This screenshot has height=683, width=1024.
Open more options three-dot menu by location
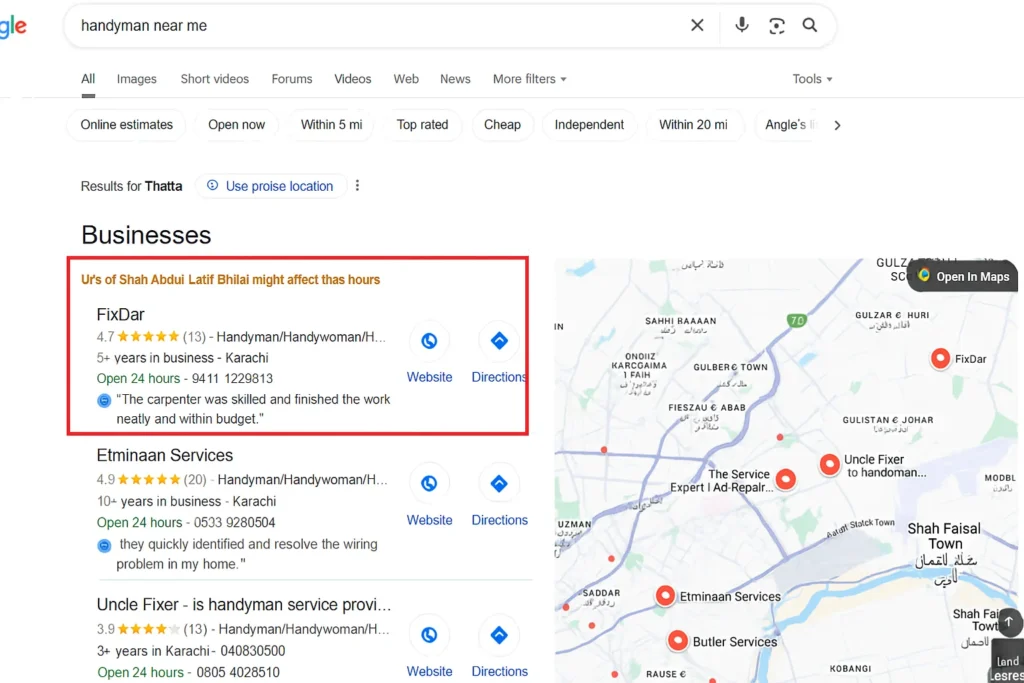(x=357, y=186)
